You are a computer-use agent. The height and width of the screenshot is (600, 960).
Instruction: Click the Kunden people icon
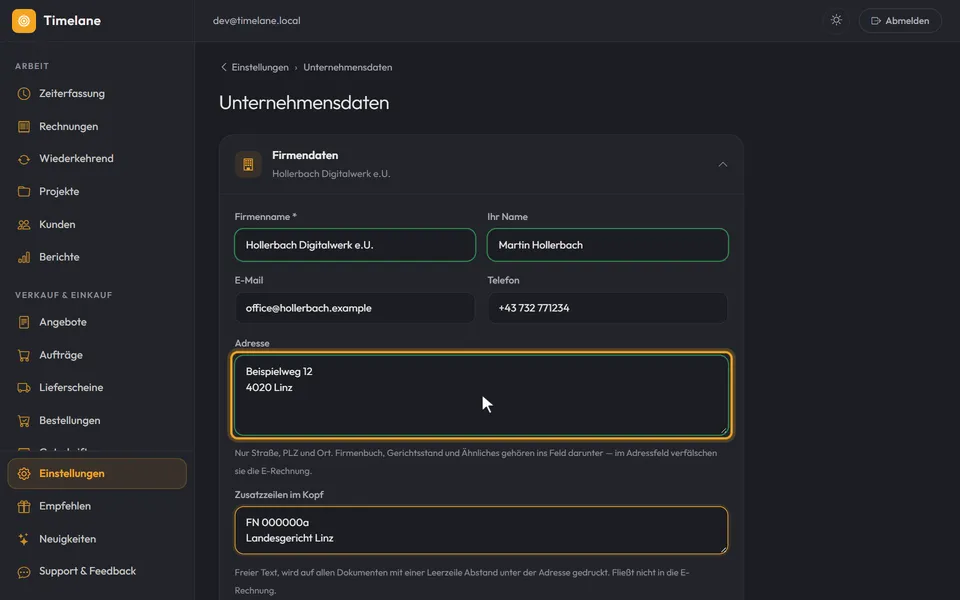tap(24, 225)
